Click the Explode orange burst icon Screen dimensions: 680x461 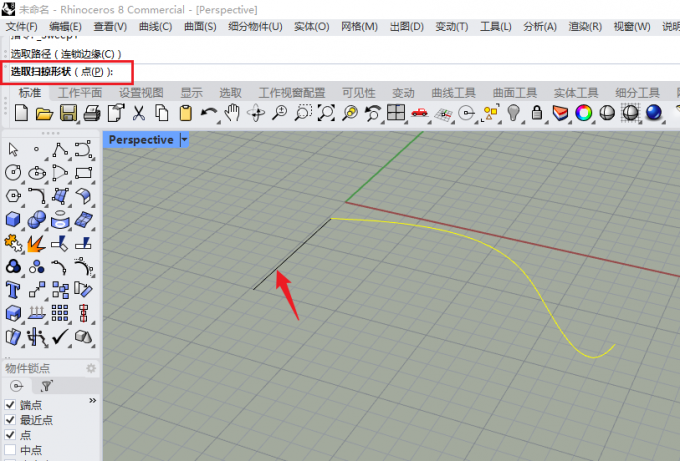[36, 243]
